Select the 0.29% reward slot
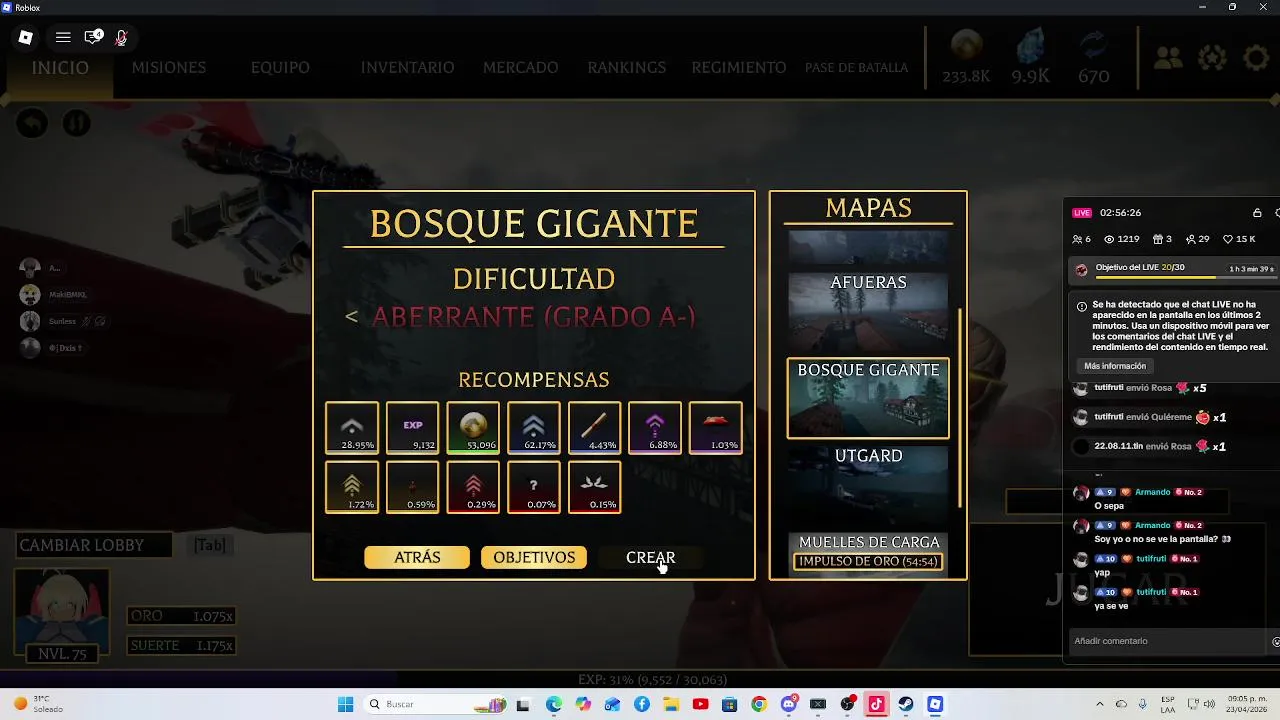 coord(473,487)
